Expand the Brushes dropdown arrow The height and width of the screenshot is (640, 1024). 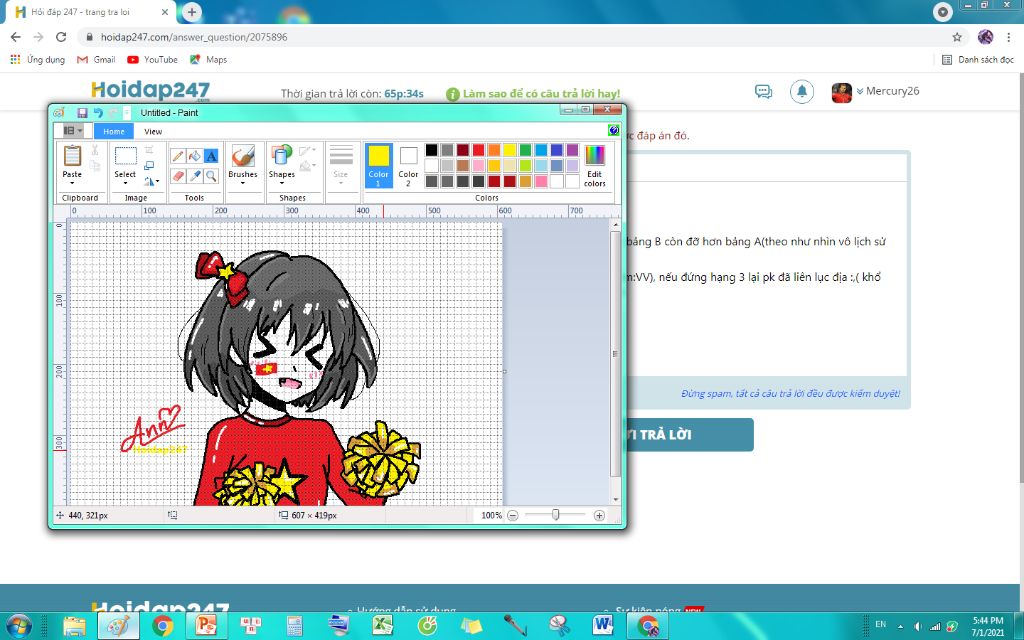[243, 184]
